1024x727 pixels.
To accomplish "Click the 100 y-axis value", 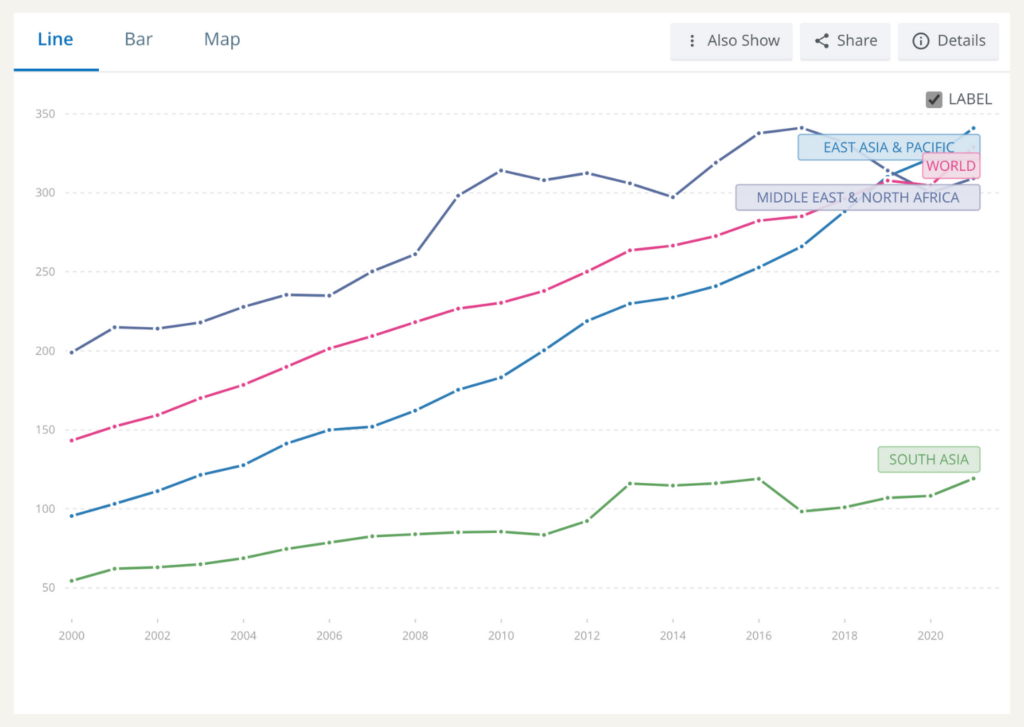I will point(46,509).
